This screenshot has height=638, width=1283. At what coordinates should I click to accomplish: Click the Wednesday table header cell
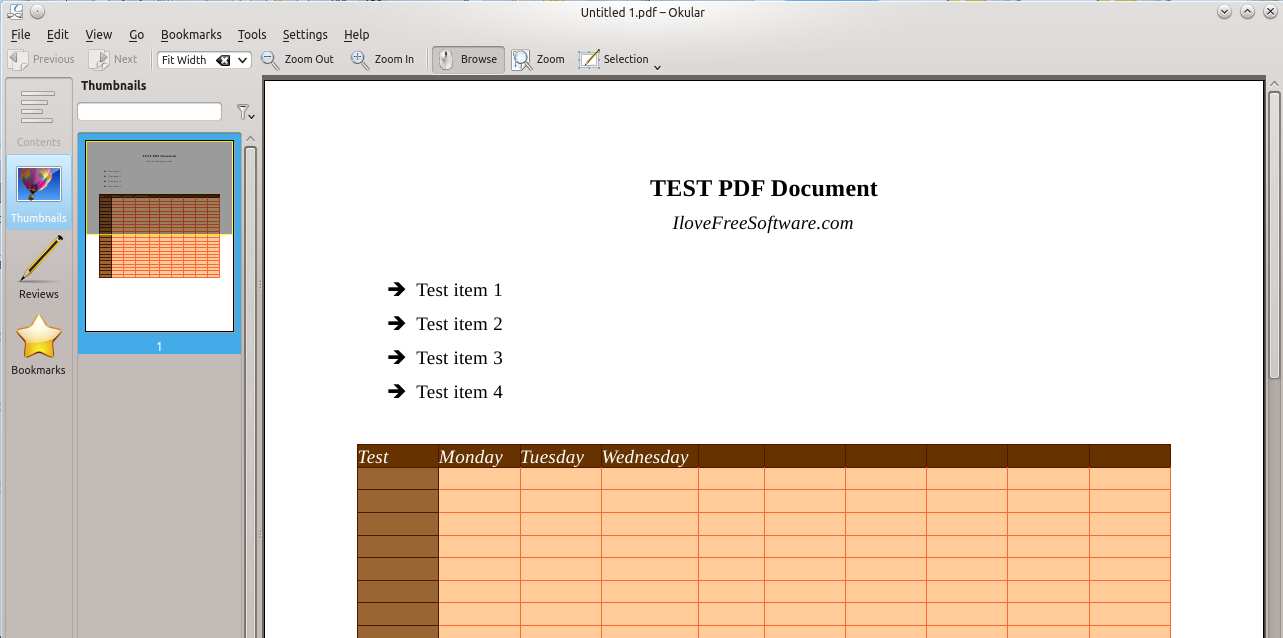click(x=650, y=456)
